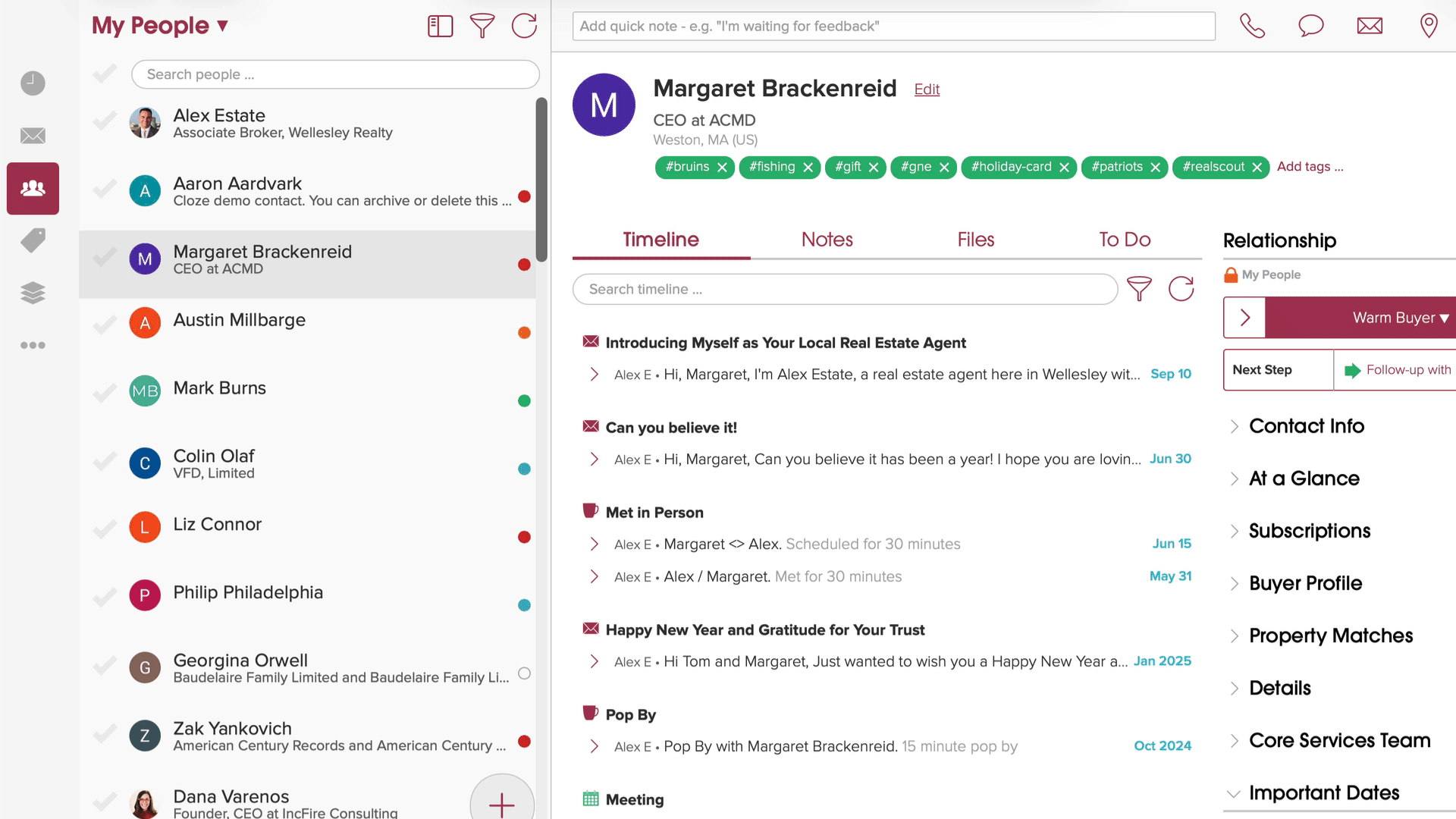Refresh the My People list
1456x819 pixels.
tap(524, 26)
